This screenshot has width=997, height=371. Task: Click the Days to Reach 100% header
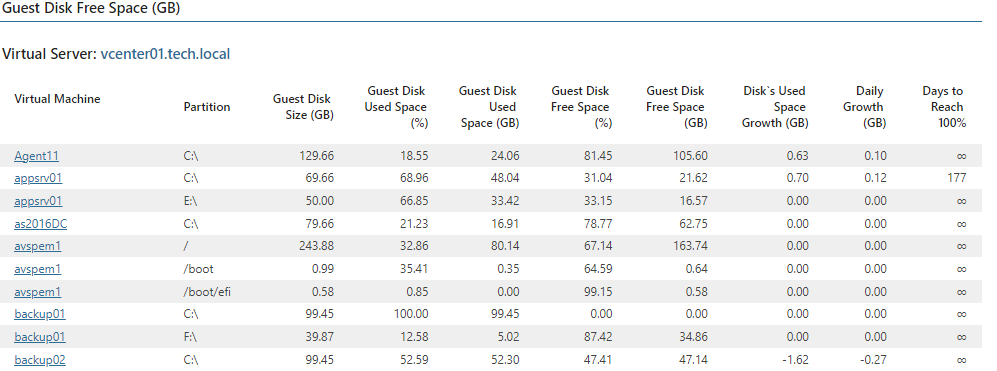tap(944, 107)
